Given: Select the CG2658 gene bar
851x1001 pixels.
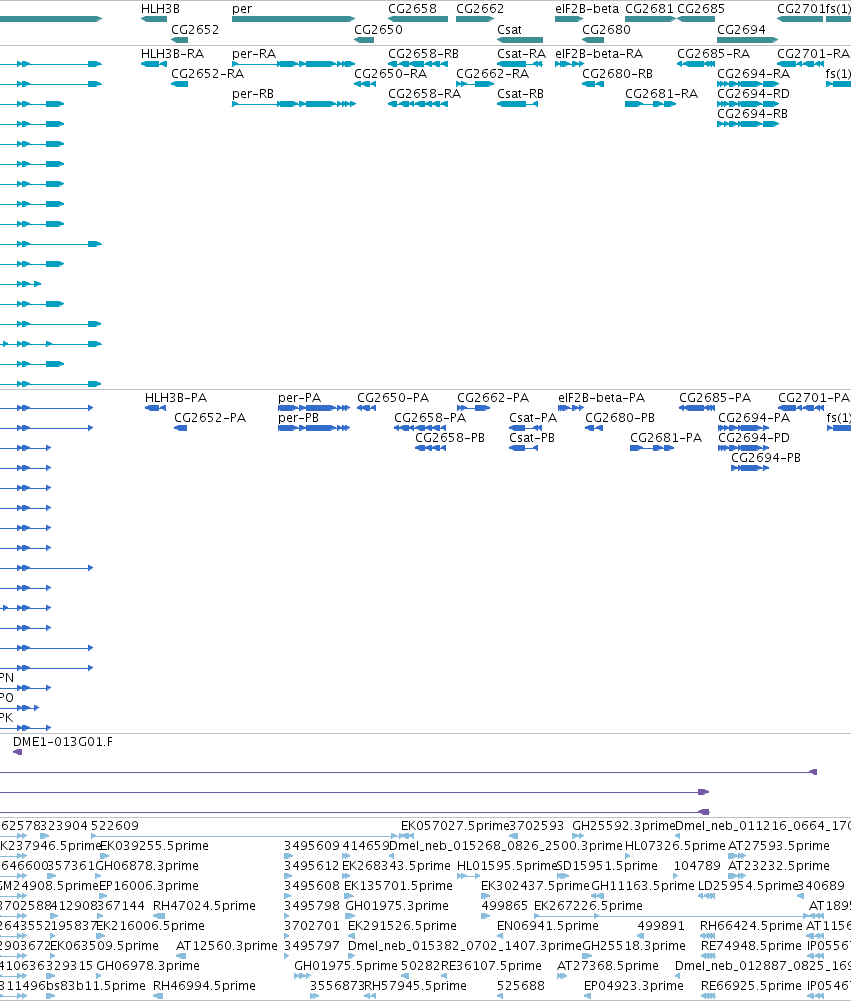Looking at the screenshot, I should tap(418, 19).
